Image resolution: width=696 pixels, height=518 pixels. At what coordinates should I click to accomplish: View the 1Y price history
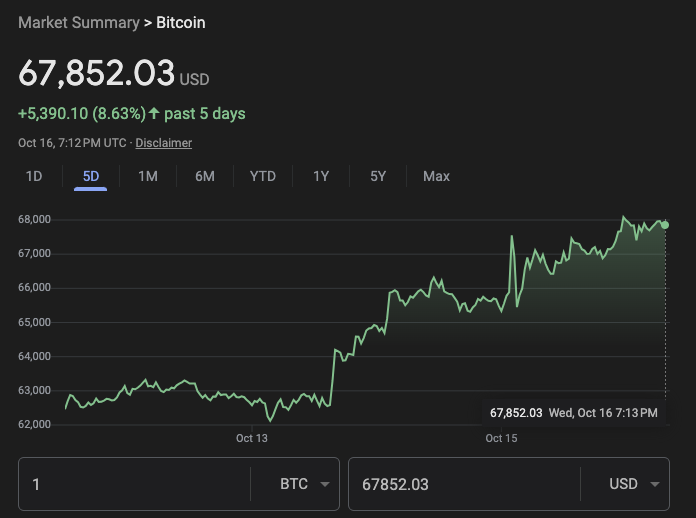click(x=321, y=176)
